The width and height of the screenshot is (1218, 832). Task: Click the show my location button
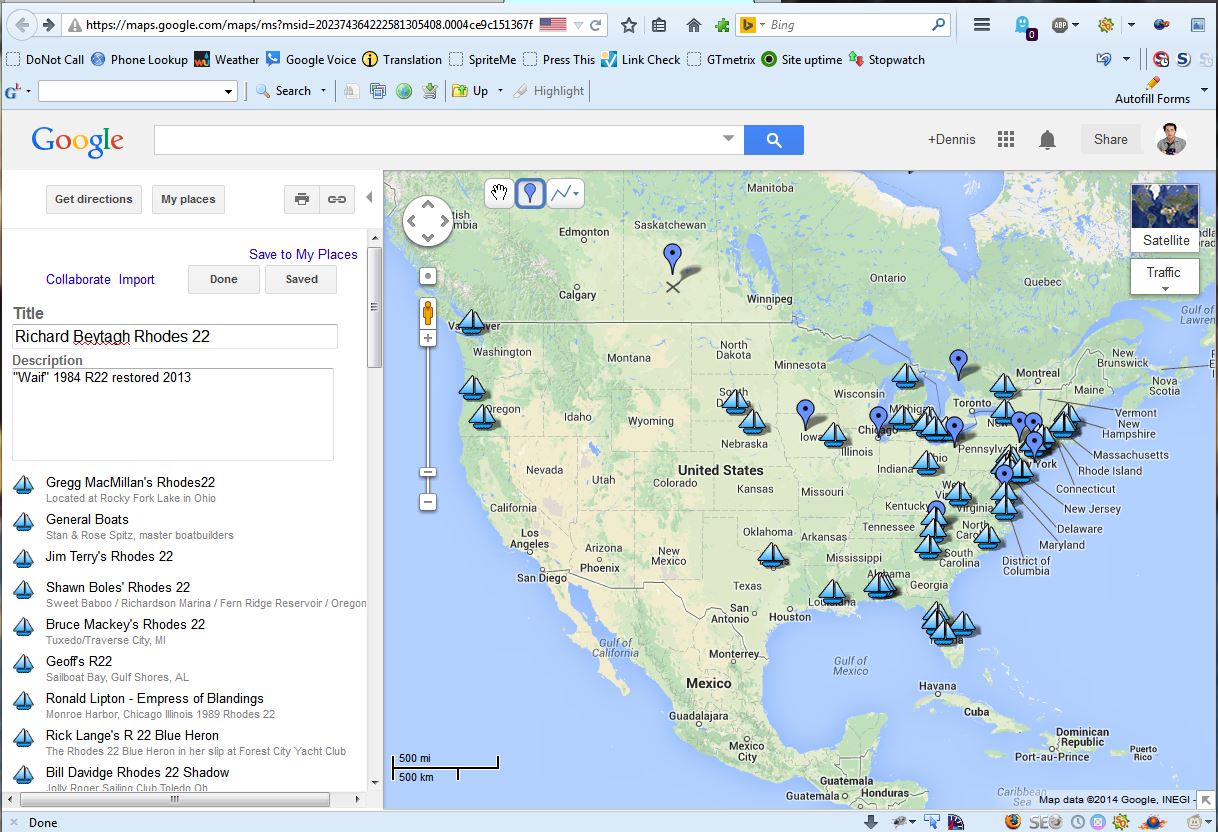tap(428, 276)
